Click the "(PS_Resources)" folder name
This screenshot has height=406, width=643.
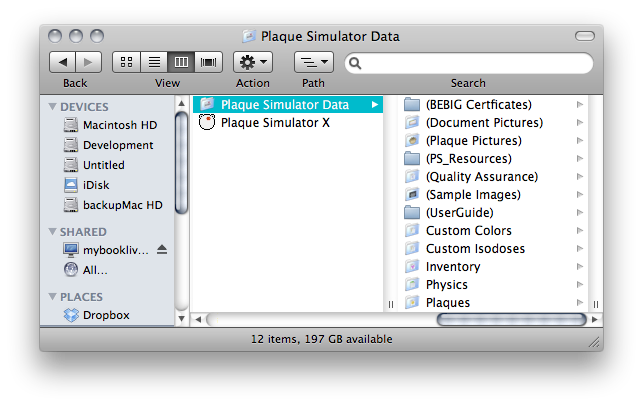469,159
